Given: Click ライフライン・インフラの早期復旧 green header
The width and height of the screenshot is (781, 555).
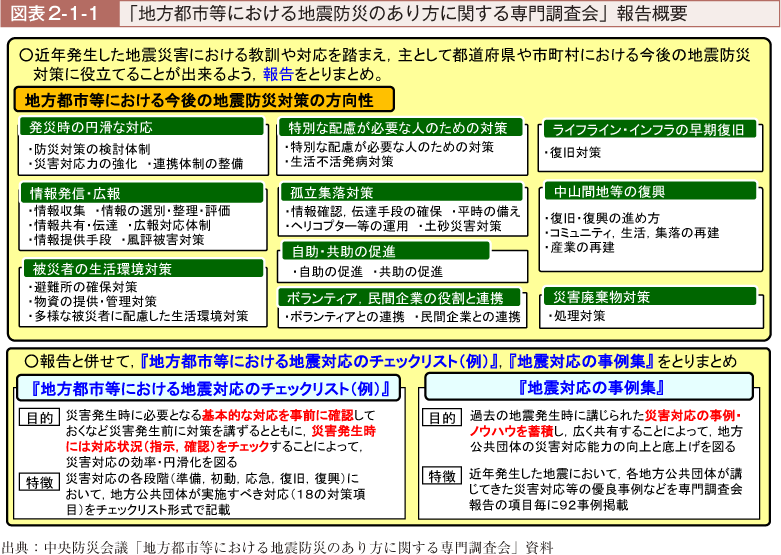Looking at the screenshot, I should tap(650, 130).
